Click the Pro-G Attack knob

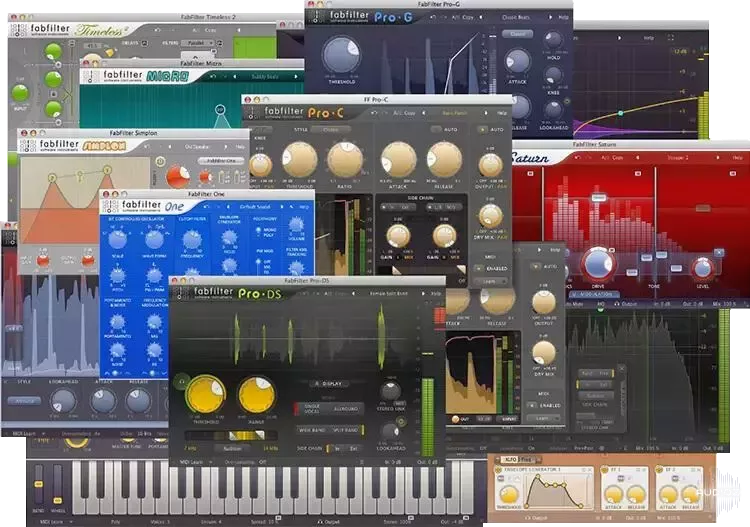517,61
